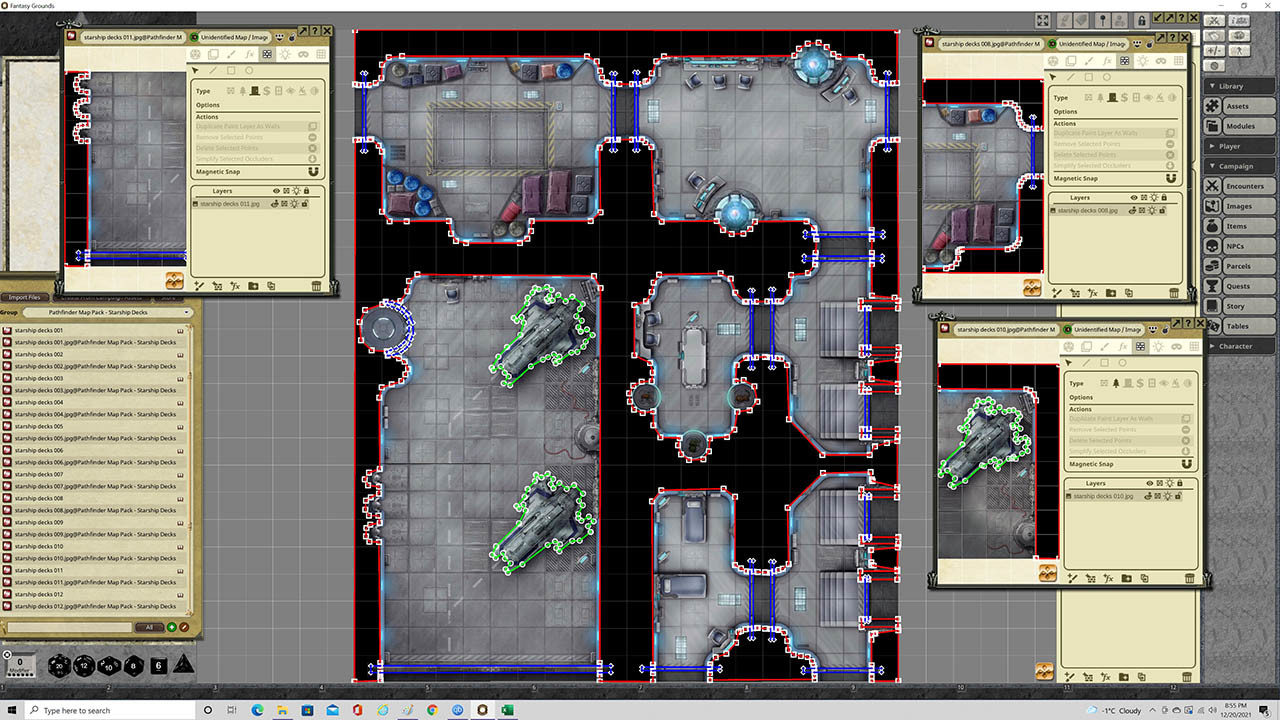Toggle visibility of the starship decks 011.jpg layer

pos(276,204)
